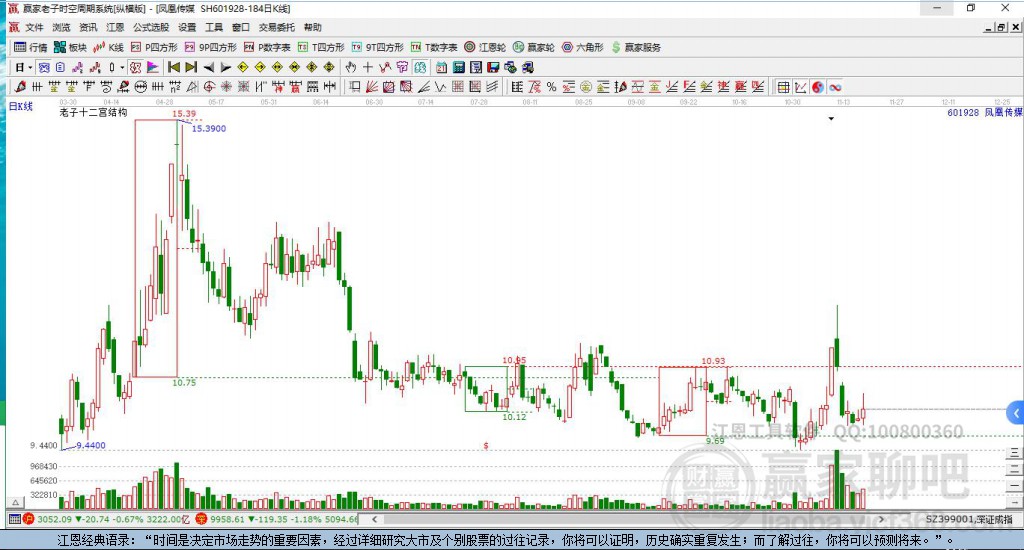The height and width of the screenshot is (550, 1024).
Task: Jump to the first bar
Action: tap(174, 67)
